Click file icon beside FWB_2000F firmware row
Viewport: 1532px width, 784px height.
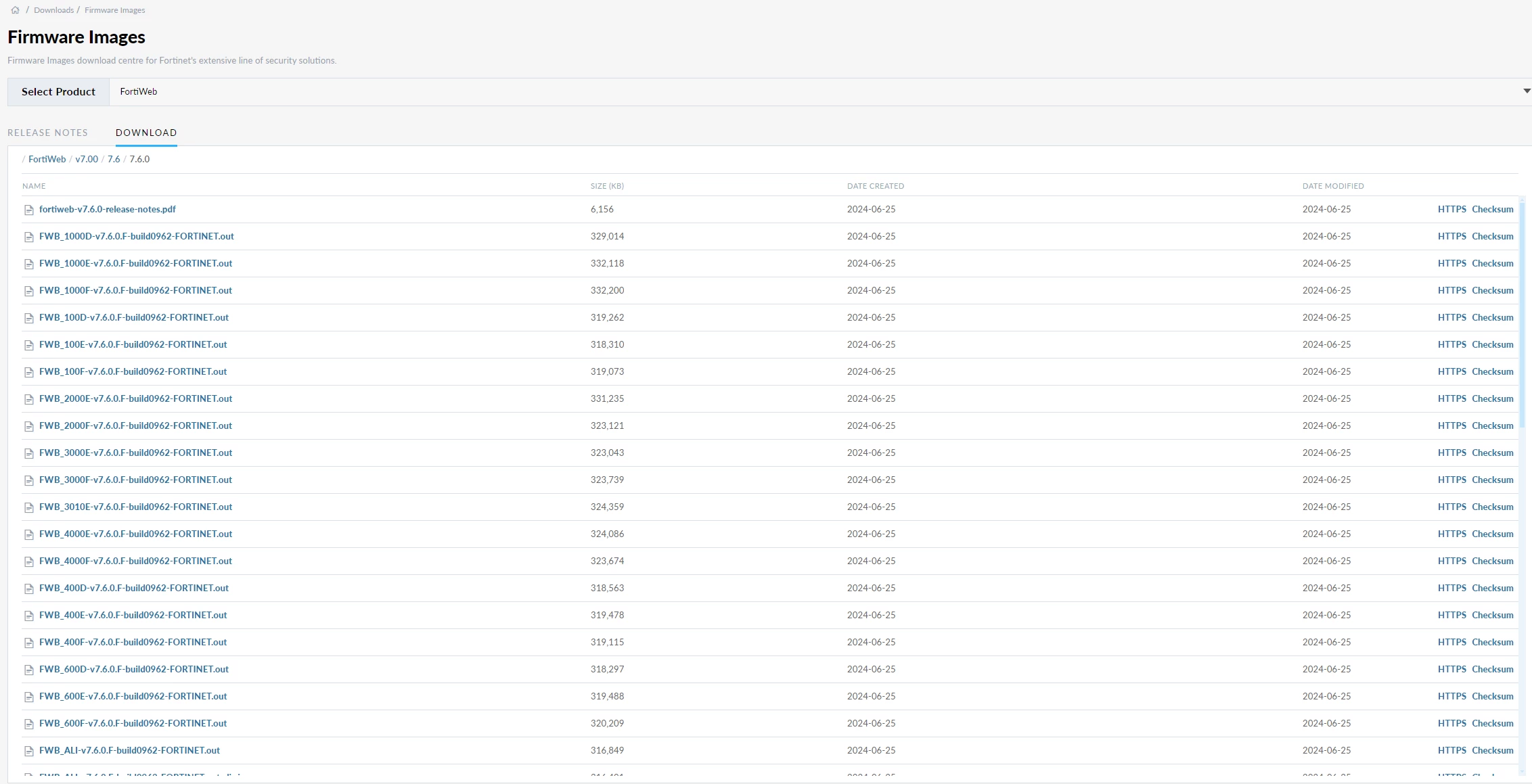click(x=29, y=426)
